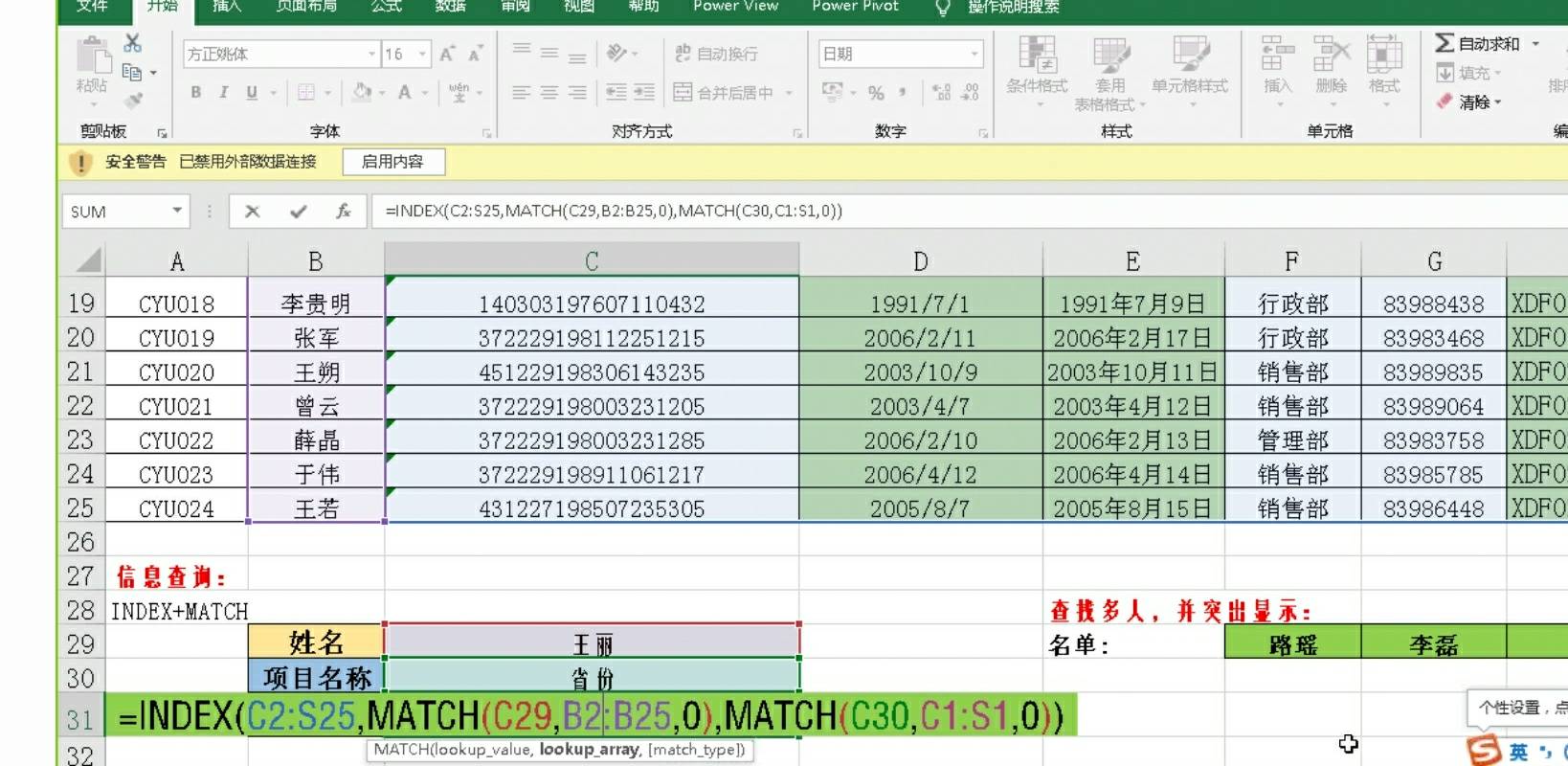The width and height of the screenshot is (1568, 766).
Task: Apply the comma style number format
Action: pyautogui.click(x=902, y=93)
